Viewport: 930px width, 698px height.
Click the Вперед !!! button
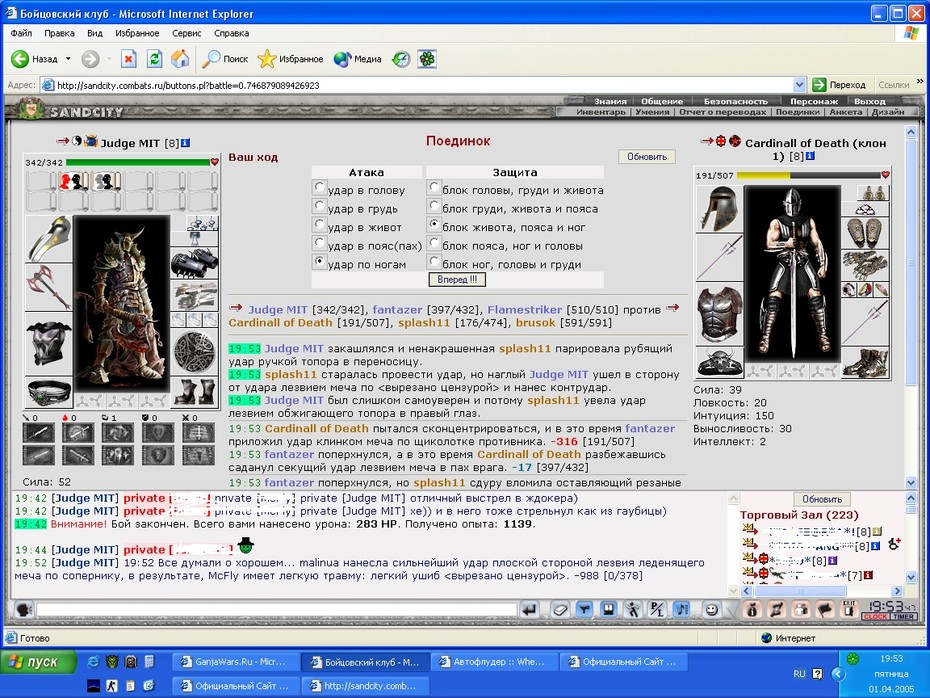(457, 279)
